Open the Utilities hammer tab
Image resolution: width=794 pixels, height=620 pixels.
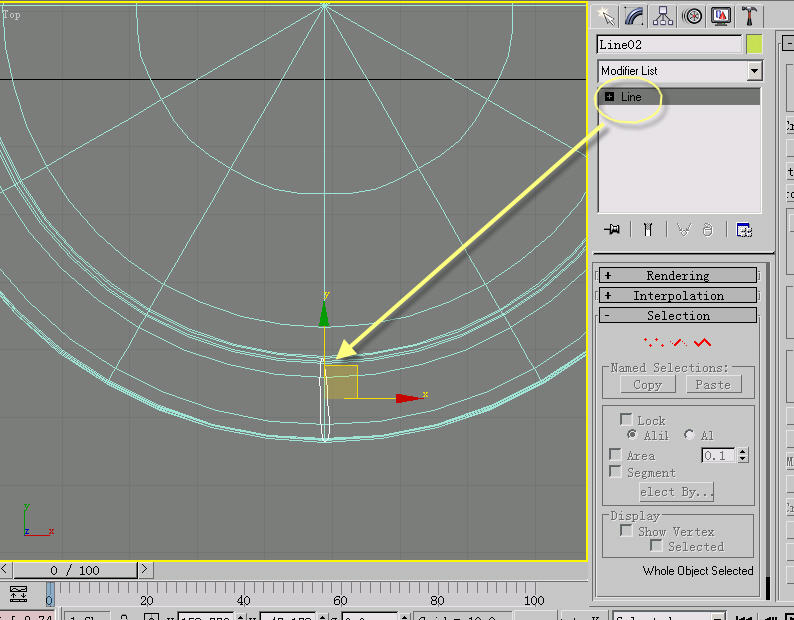749,16
